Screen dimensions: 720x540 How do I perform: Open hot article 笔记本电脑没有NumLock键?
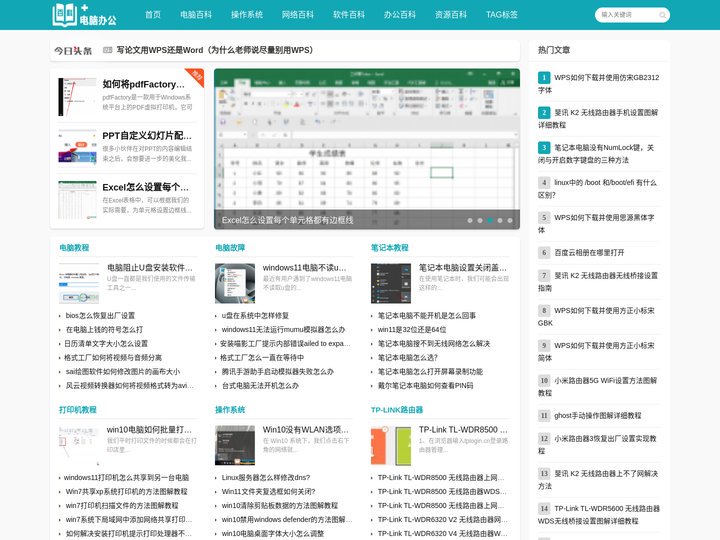(596, 154)
